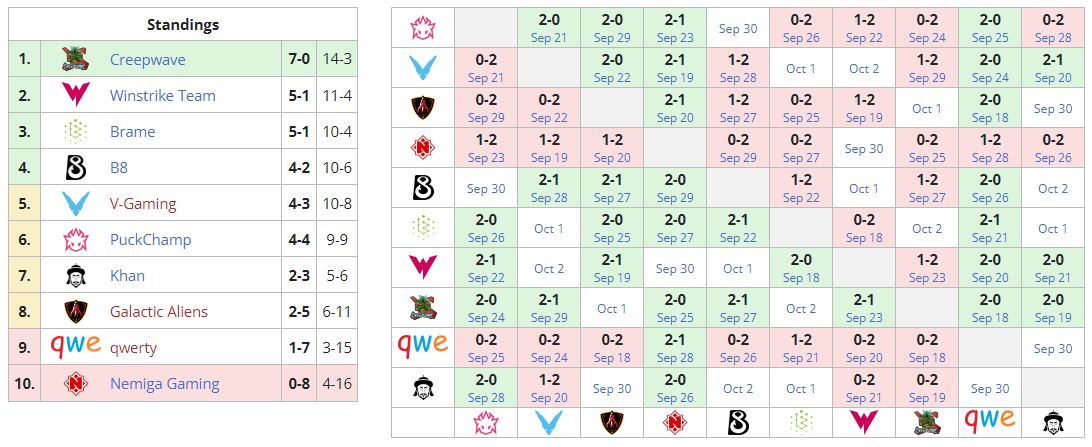
Task: Click the Nemiga Gaming logo in the Standings table
Action: pos(75,383)
